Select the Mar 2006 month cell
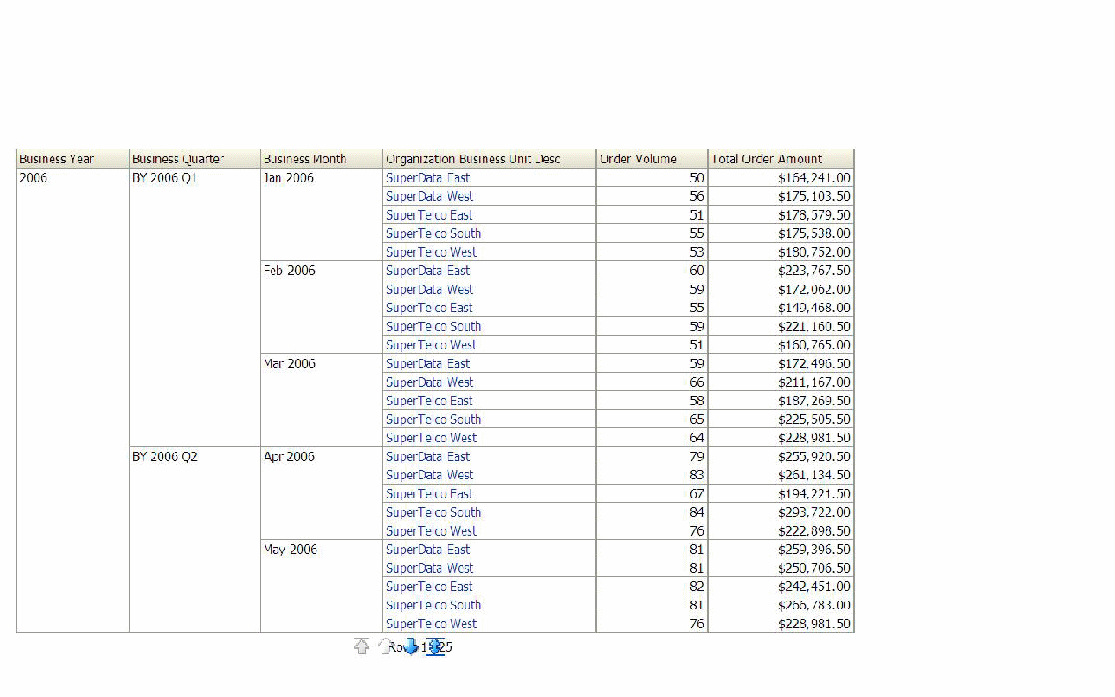Viewport: 1115px width, 697px height. tap(321, 400)
